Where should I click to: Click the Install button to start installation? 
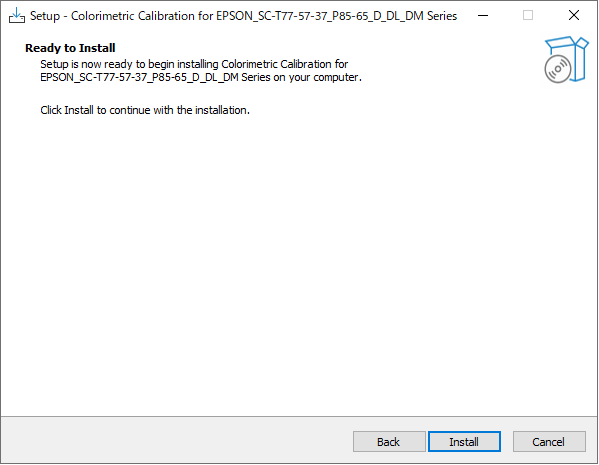[464, 442]
